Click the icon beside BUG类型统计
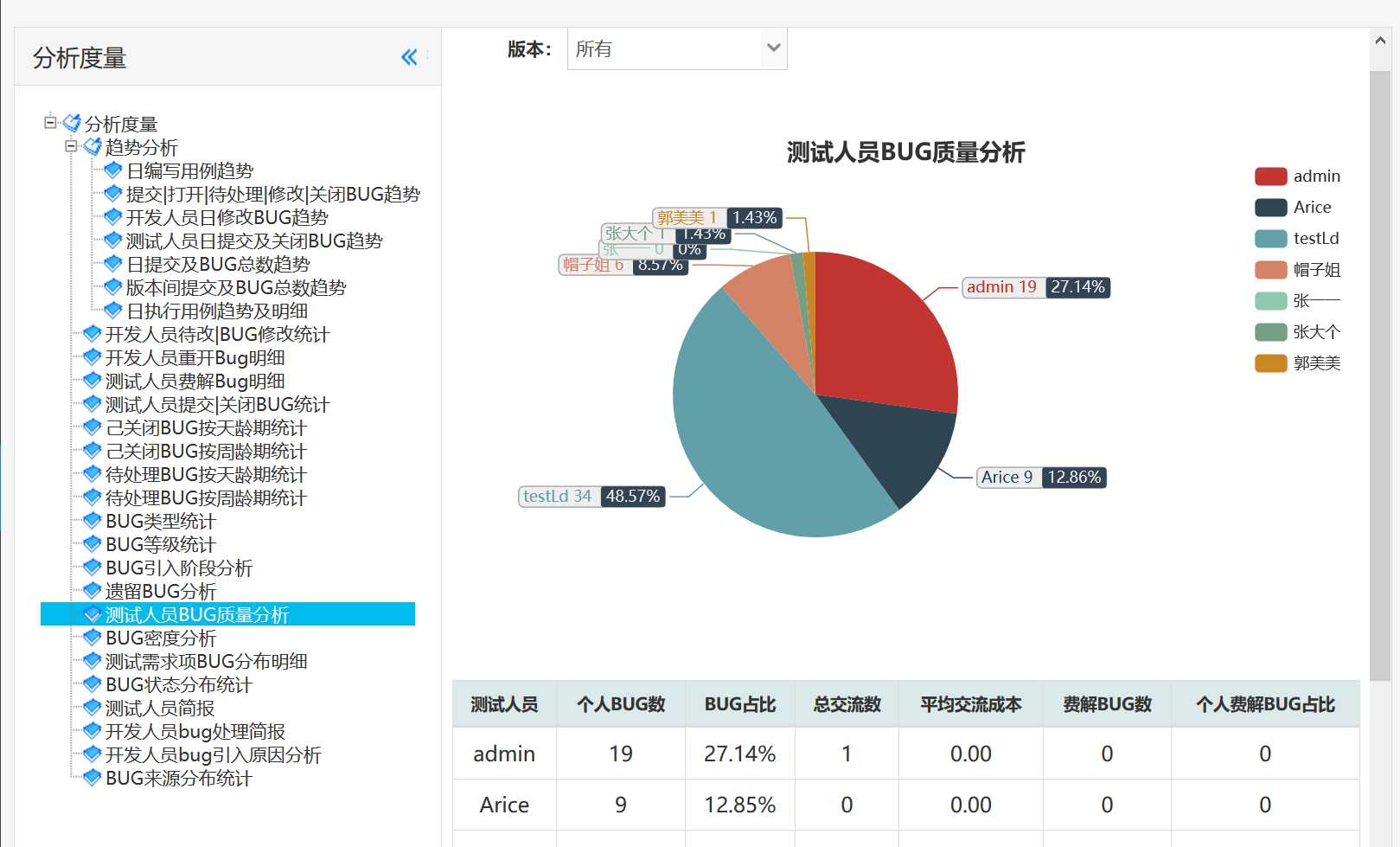 coord(92,520)
